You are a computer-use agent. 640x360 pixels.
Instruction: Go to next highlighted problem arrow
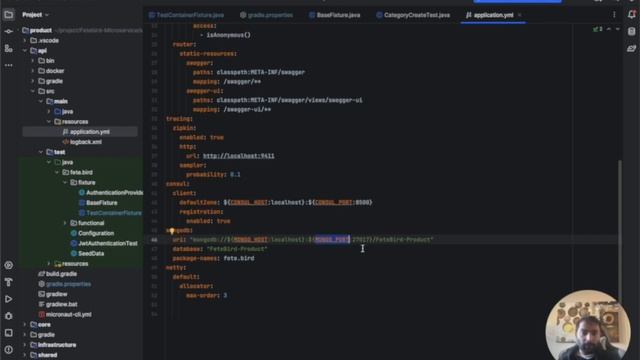point(618,29)
